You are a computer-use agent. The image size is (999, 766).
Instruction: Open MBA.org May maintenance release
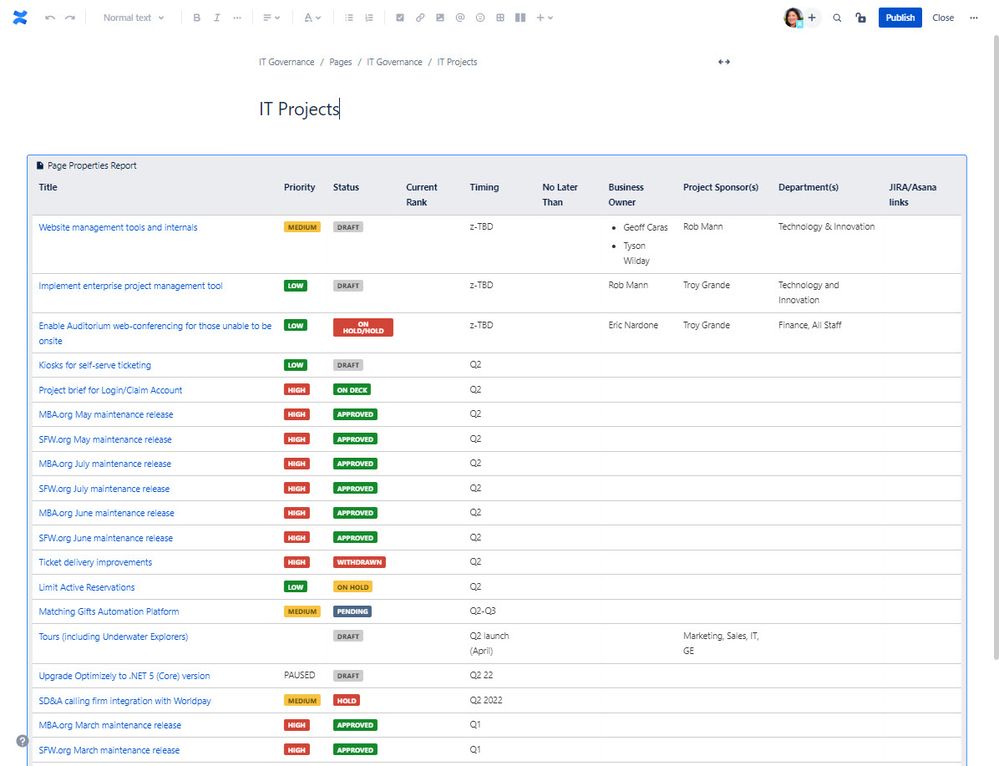coord(106,415)
